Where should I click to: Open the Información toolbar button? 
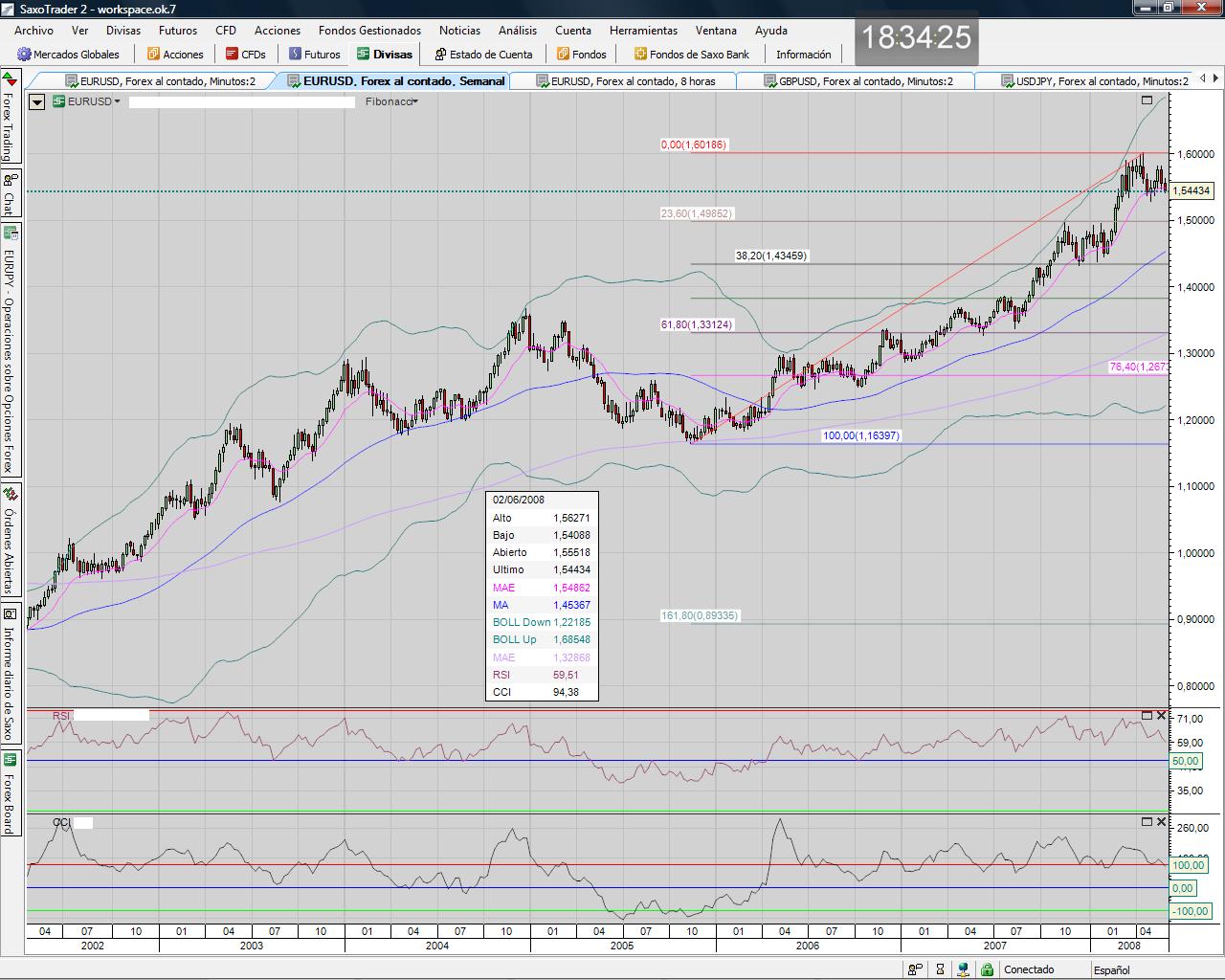[x=803, y=55]
